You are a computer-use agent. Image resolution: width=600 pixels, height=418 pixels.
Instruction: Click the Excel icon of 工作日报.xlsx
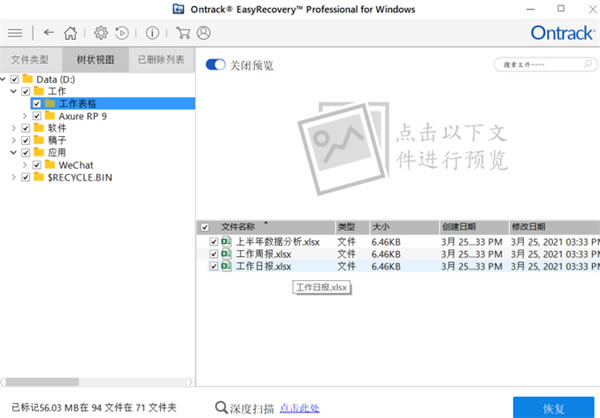point(226,266)
